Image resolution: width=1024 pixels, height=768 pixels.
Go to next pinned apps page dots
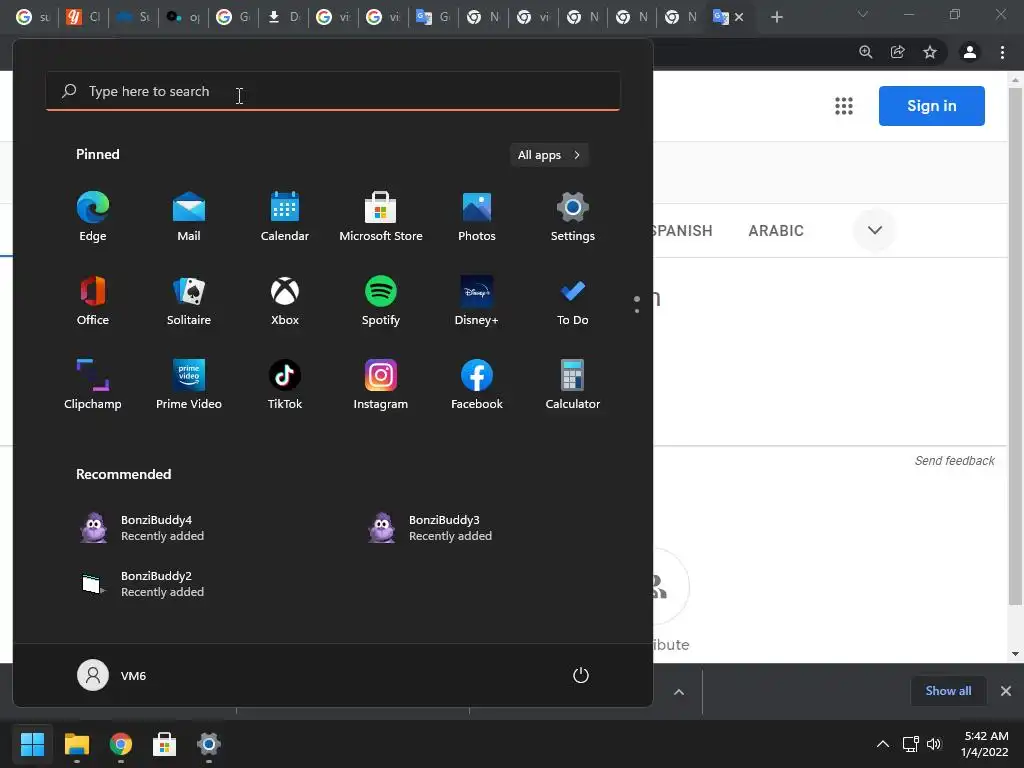[x=637, y=304]
